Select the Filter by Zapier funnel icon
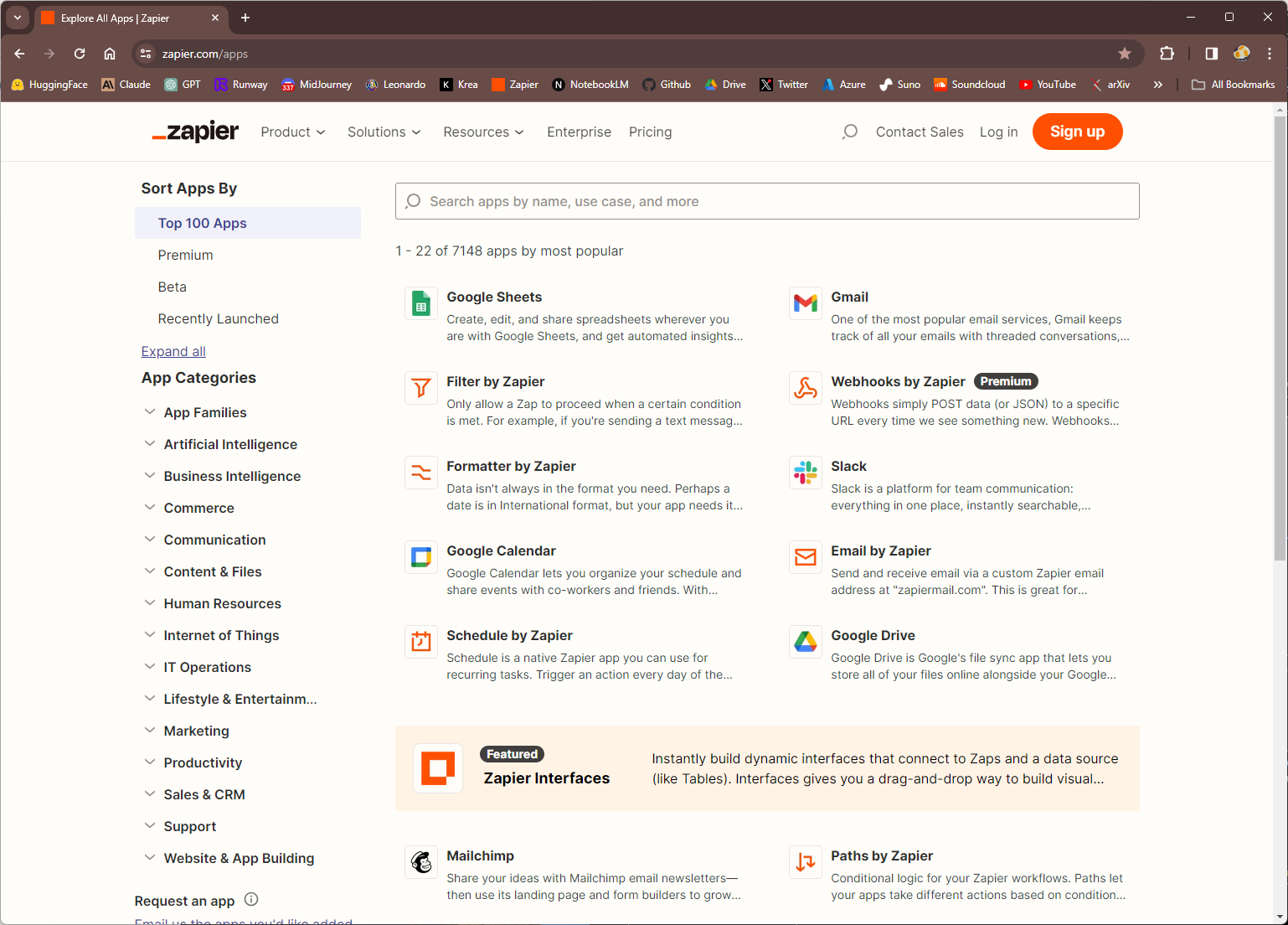Viewport: 1288px width, 925px height. pos(421,388)
